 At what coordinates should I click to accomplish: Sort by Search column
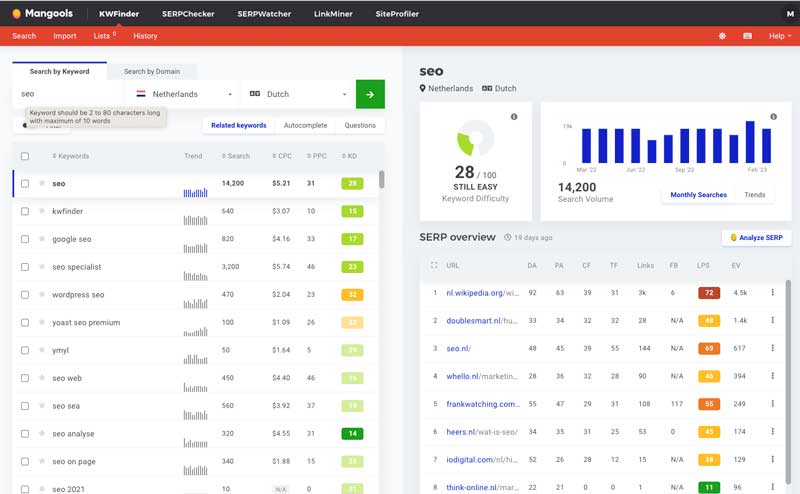pyautogui.click(x=236, y=156)
